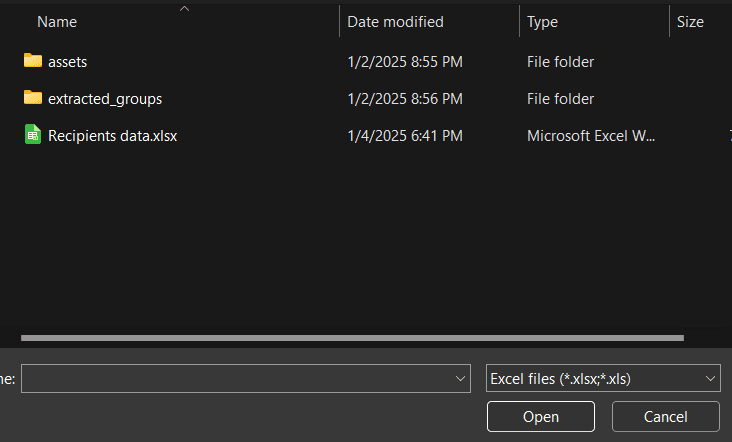Select the "Recipients data.xlsx" file name
Image resolution: width=732 pixels, height=442 pixels.
[x=112, y=136]
